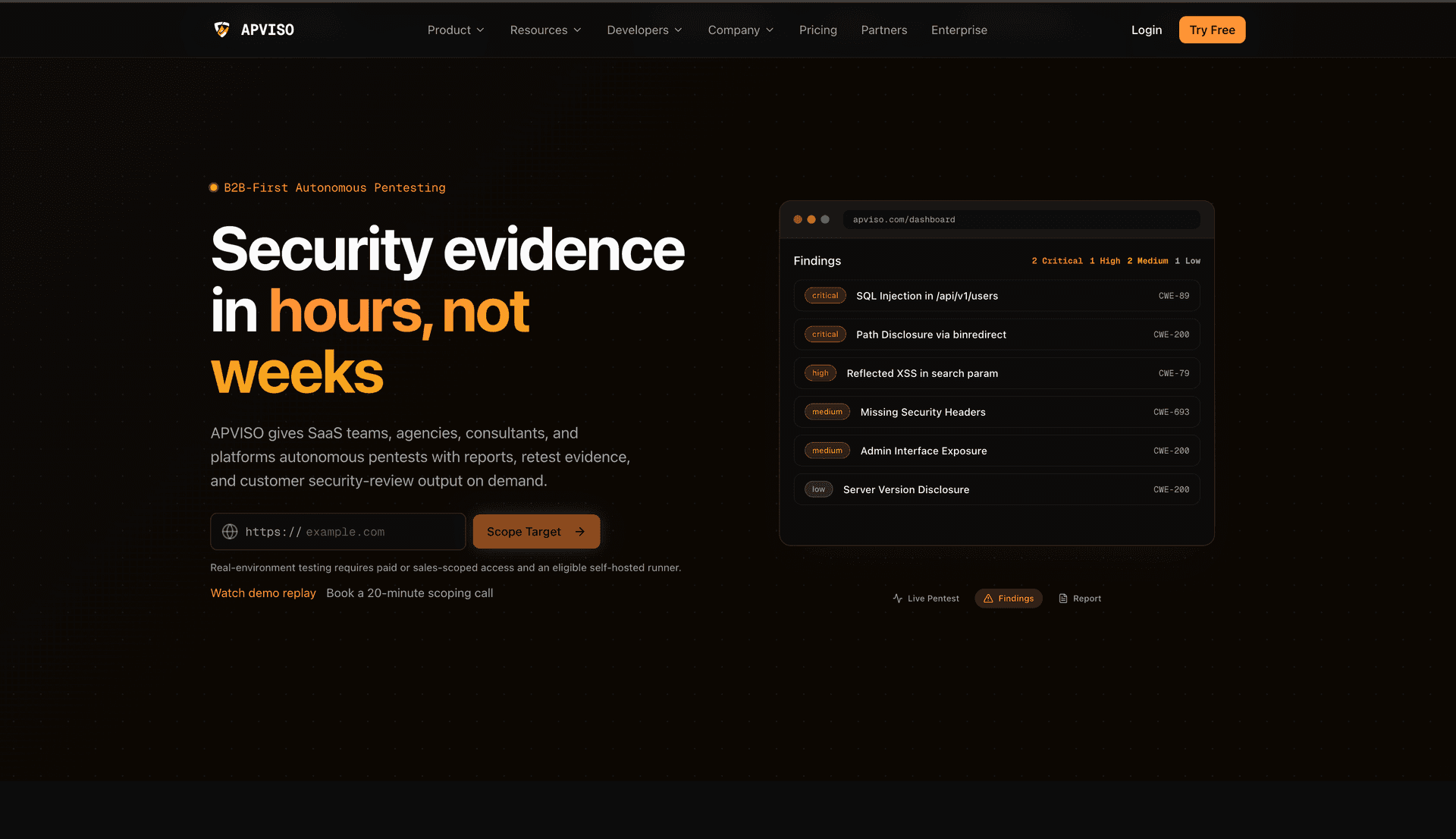Expand the Resources dropdown menu
The width and height of the screenshot is (1456, 839).
click(546, 30)
